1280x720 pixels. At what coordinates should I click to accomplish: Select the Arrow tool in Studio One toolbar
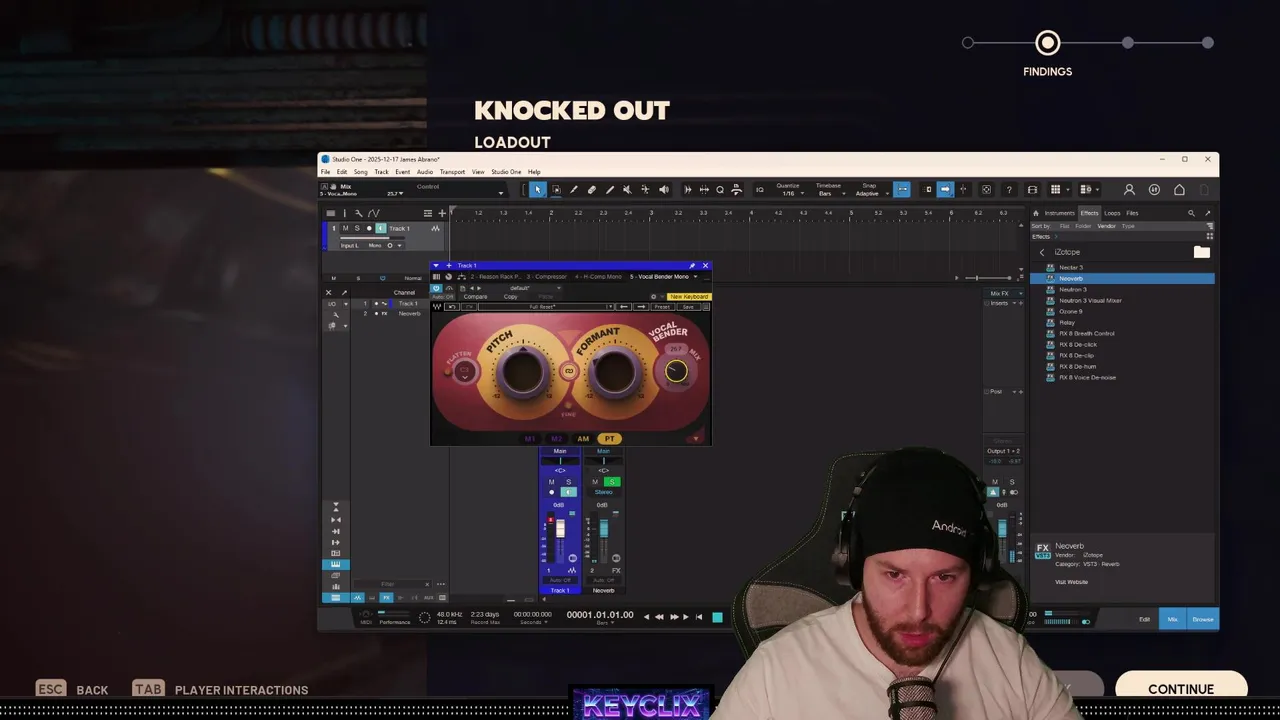(537, 189)
